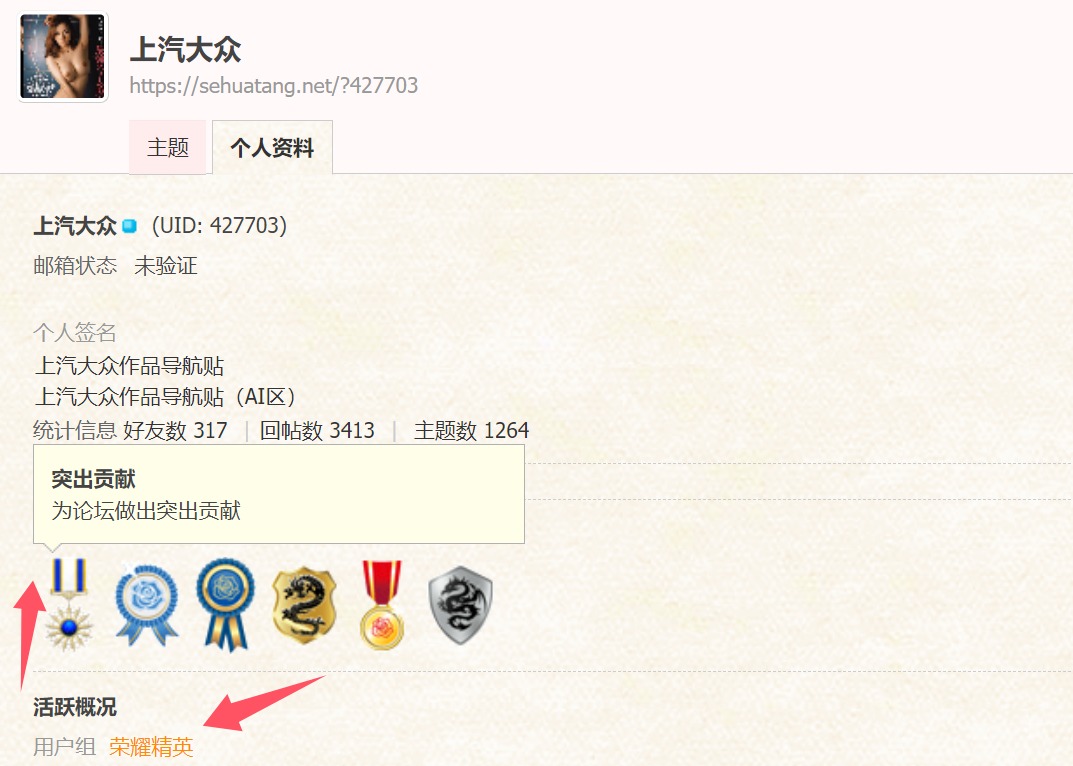Switch to the 主题 tab
The height and width of the screenshot is (766, 1073).
click(x=168, y=147)
